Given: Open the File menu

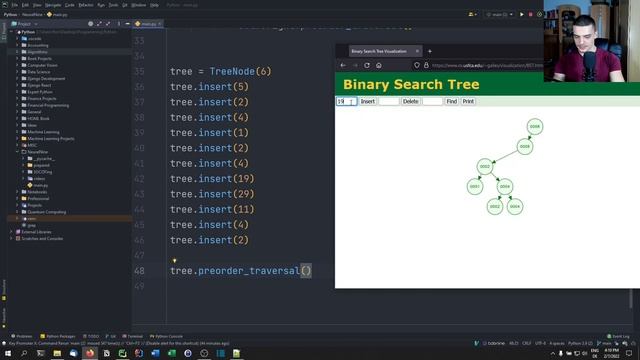Looking at the screenshot, I should 15,5.
